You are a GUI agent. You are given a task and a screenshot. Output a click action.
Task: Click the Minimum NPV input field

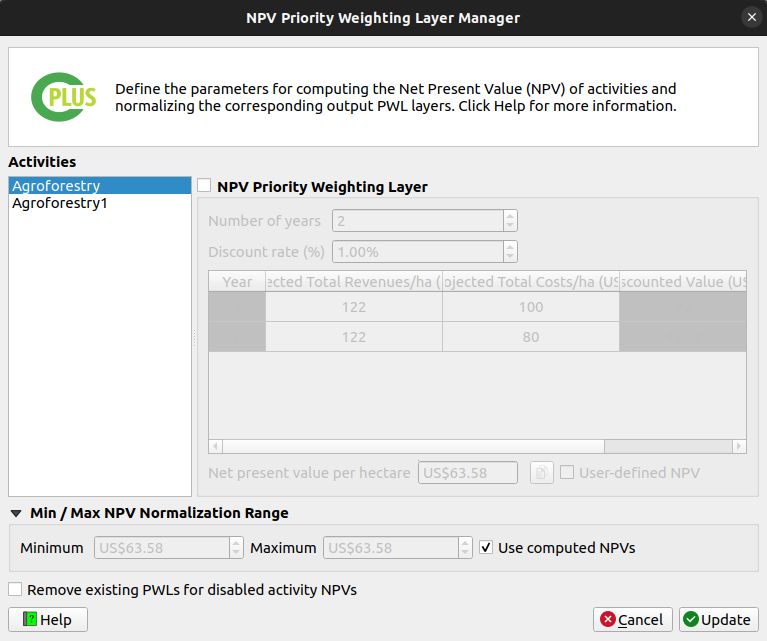coord(162,548)
